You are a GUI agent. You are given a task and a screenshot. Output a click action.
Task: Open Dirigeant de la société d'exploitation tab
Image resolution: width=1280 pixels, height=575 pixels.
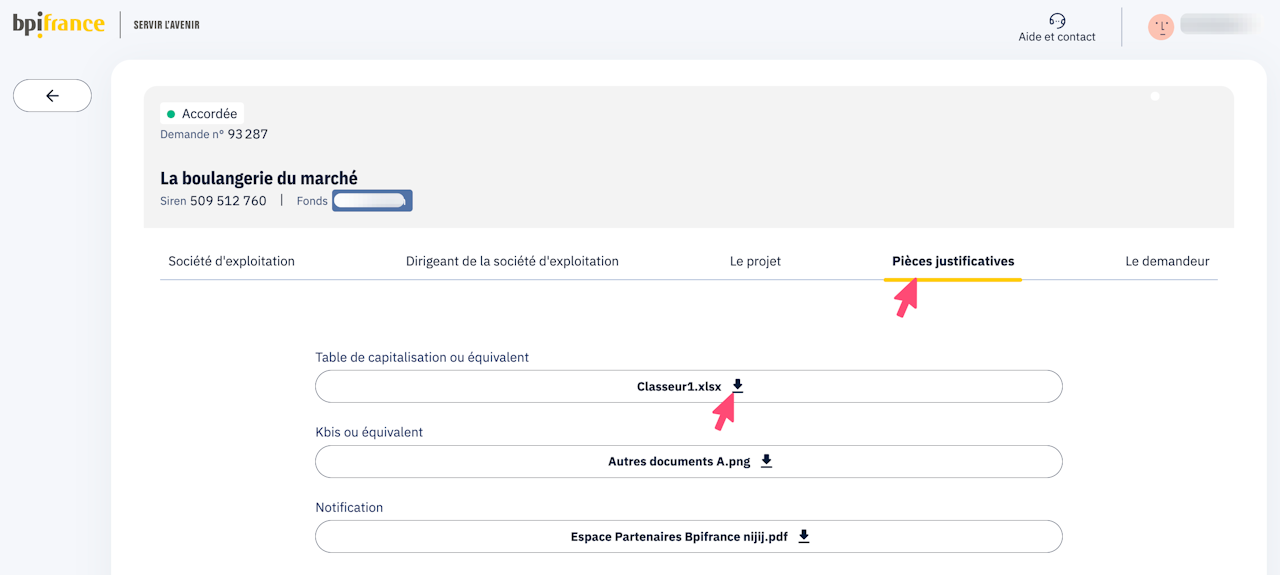coord(512,261)
